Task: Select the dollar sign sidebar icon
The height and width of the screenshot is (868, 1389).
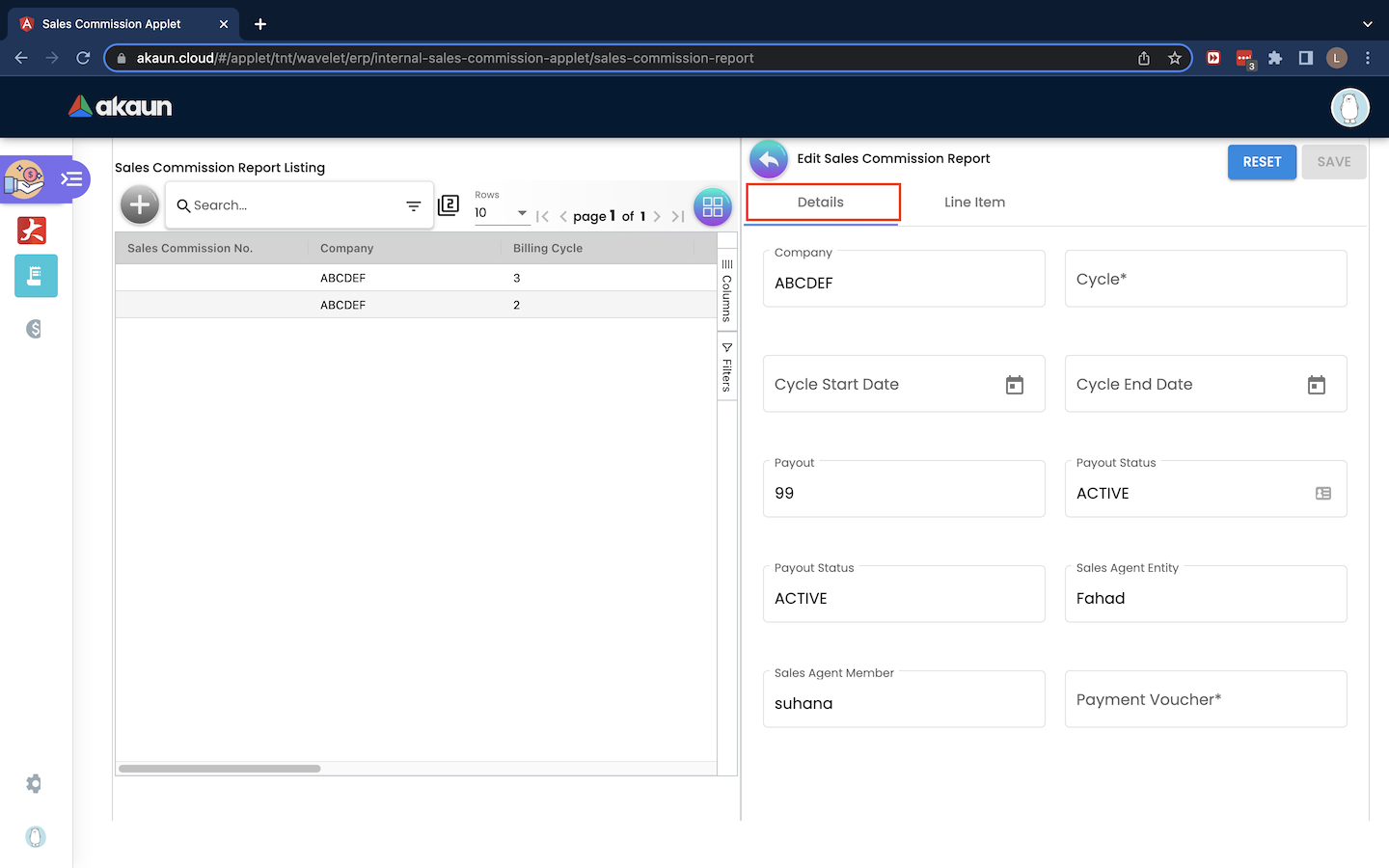Action: coord(35,329)
